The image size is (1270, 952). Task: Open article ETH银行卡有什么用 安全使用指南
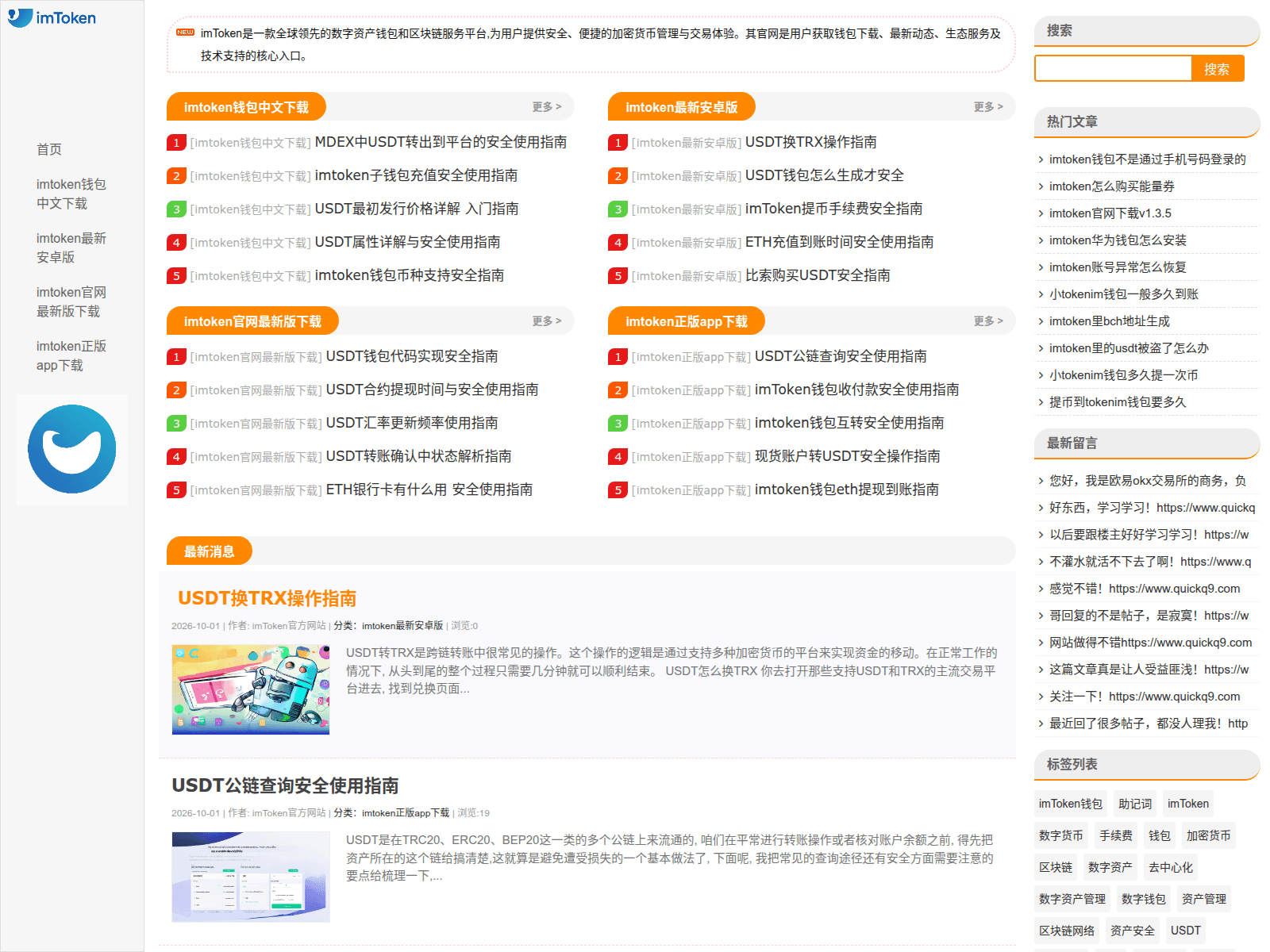(x=429, y=489)
